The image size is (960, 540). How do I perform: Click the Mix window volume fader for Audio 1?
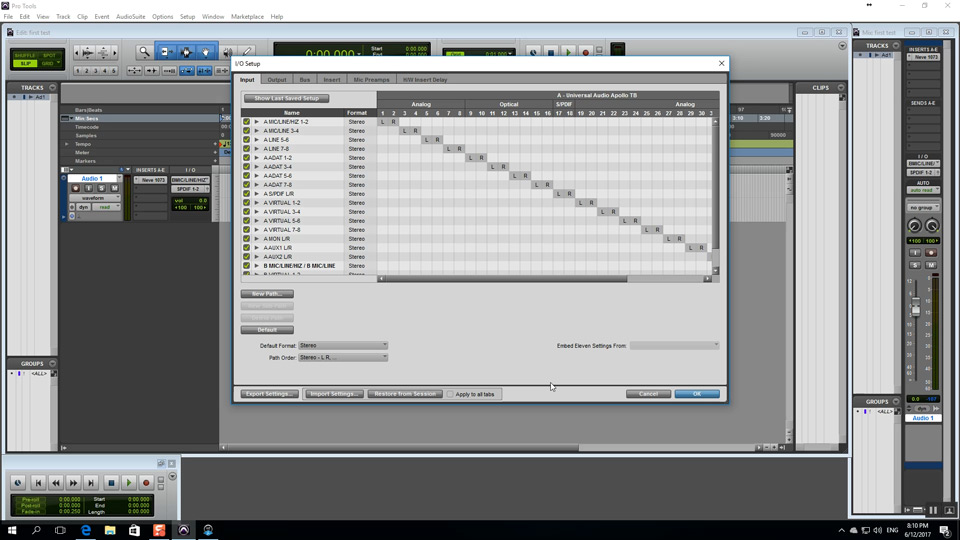pos(915,307)
